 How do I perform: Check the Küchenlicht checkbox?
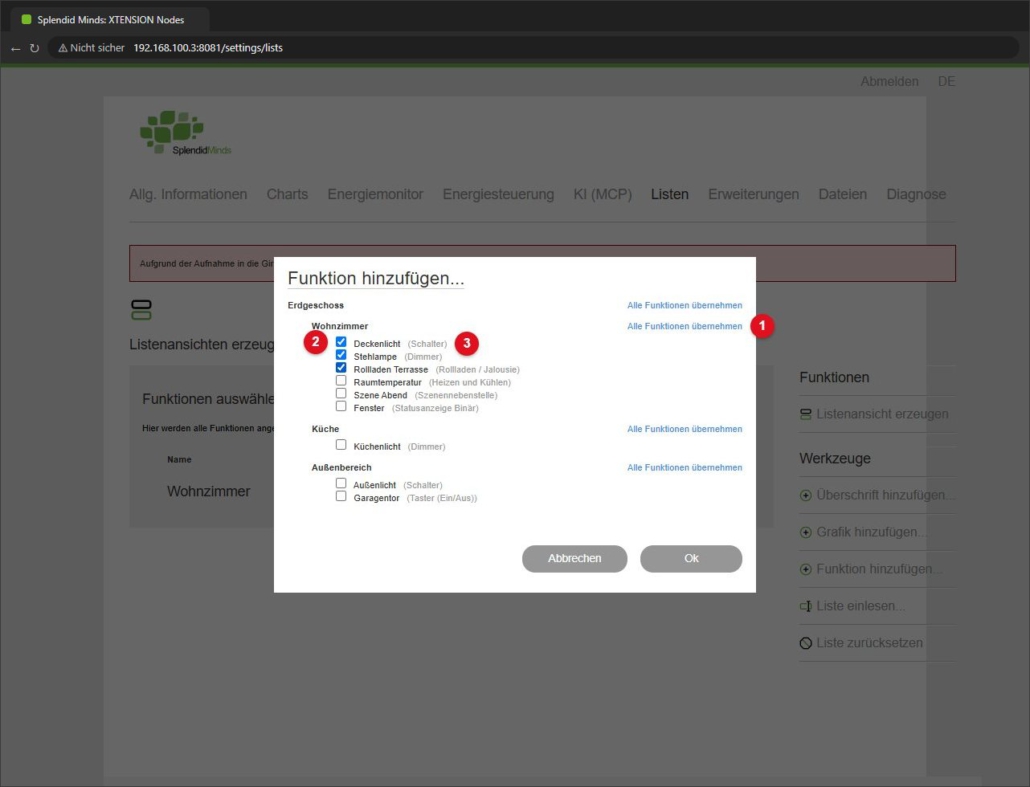coord(341,445)
